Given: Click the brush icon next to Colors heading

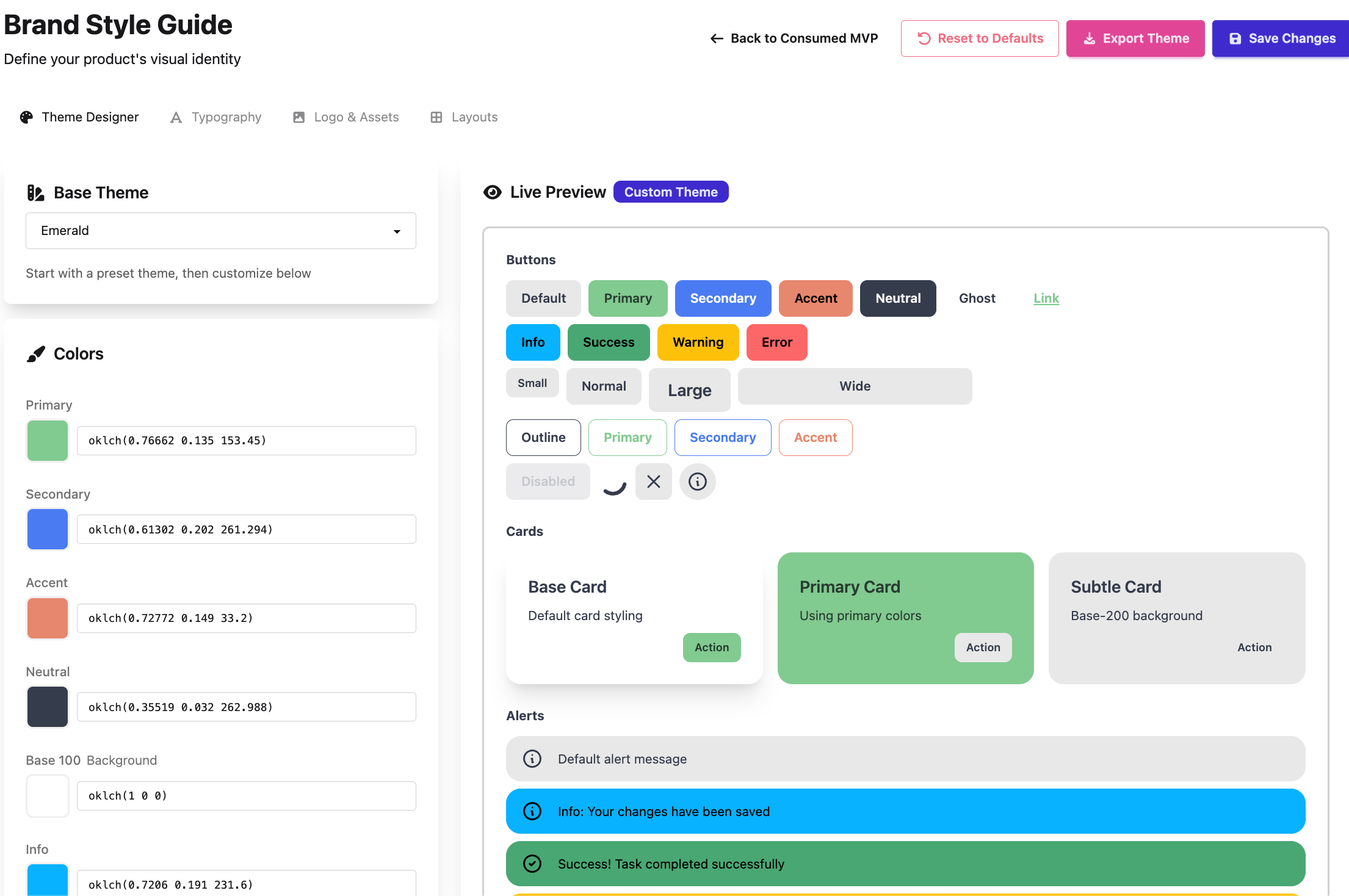Looking at the screenshot, I should point(36,353).
